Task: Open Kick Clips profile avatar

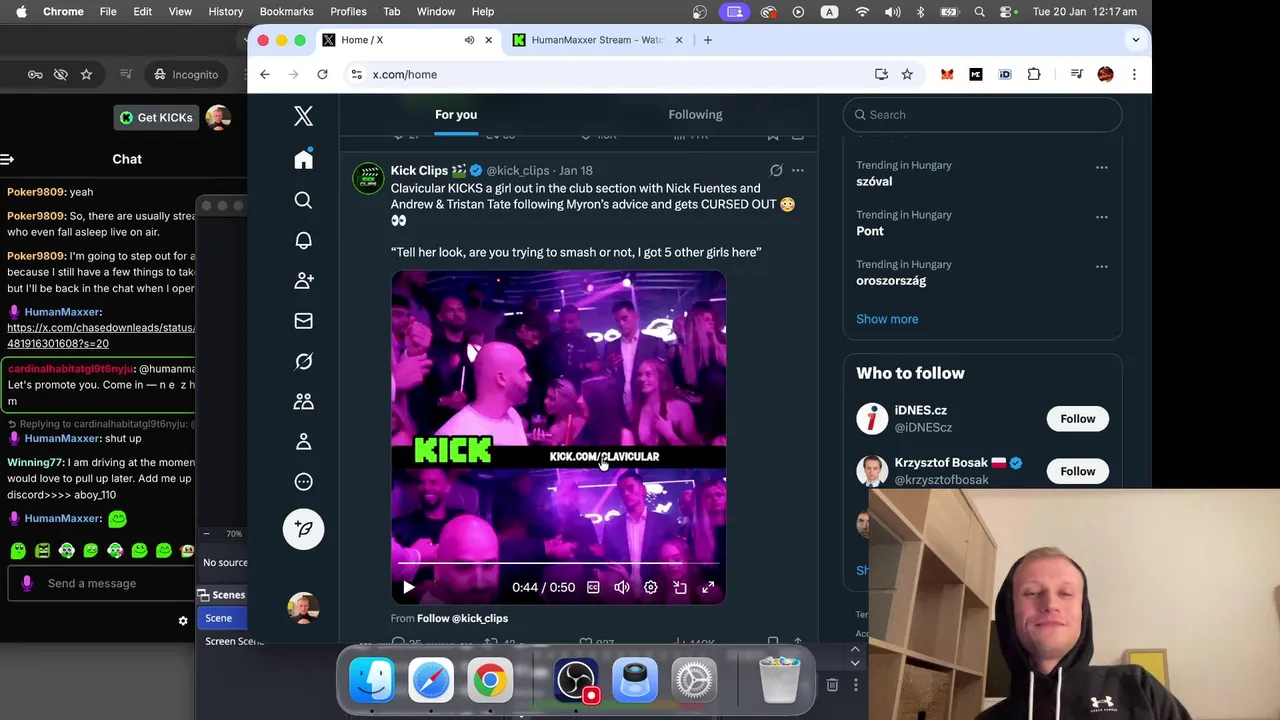Action: tap(368, 178)
